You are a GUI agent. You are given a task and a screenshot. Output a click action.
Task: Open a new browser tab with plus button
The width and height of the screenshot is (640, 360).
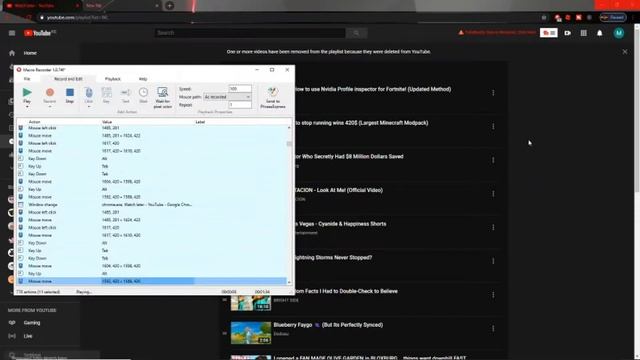coord(169,6)
